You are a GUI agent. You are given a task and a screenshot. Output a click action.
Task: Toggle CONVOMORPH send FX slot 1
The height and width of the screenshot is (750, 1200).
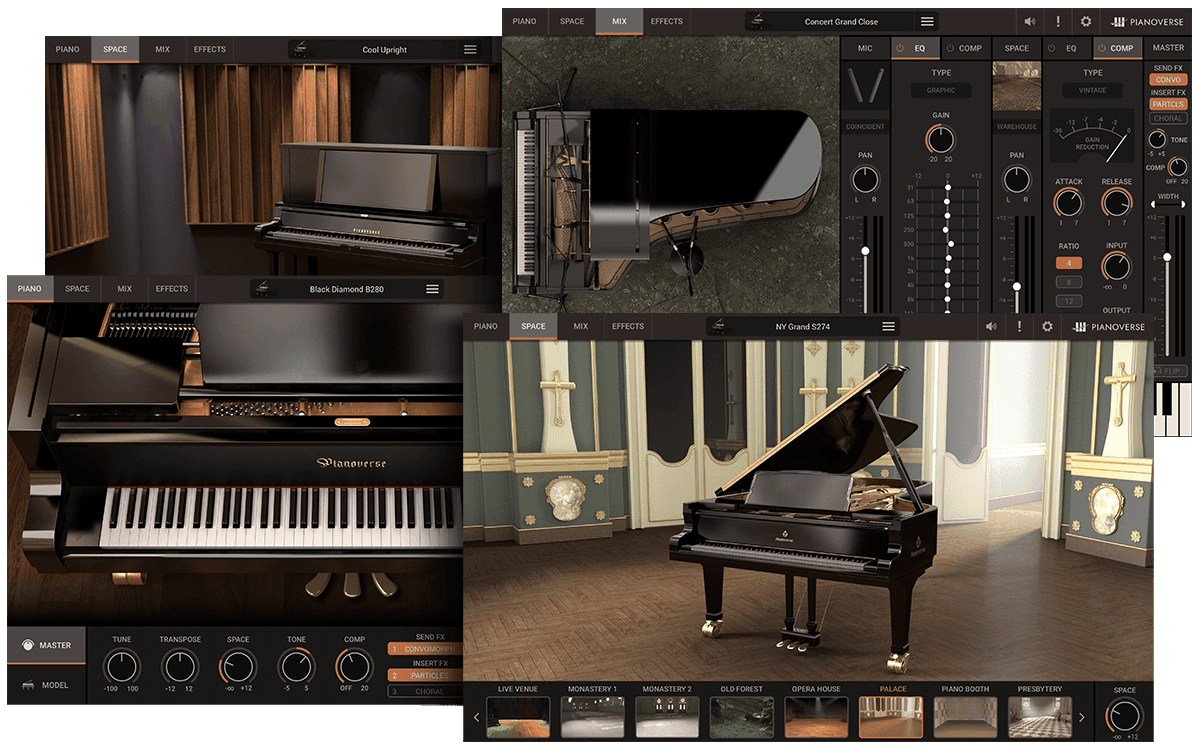pyautogui.click(x=425, y=649)
